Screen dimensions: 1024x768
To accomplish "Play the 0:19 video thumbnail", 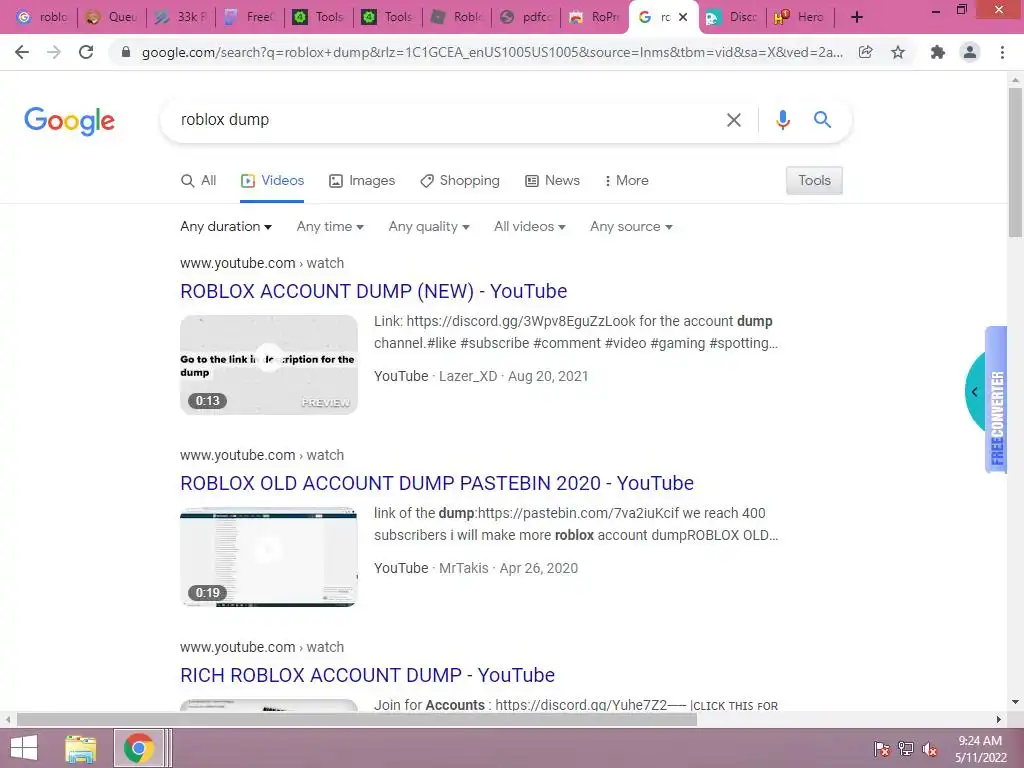I will click(x=269, y=556).
